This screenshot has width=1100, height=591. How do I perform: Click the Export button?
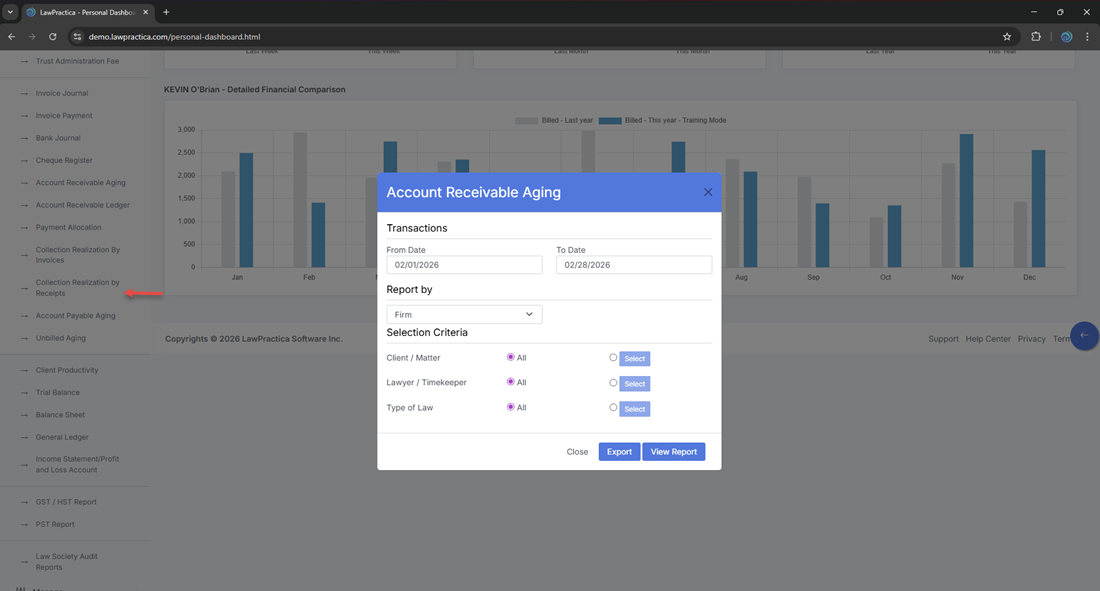pos(619,452)
